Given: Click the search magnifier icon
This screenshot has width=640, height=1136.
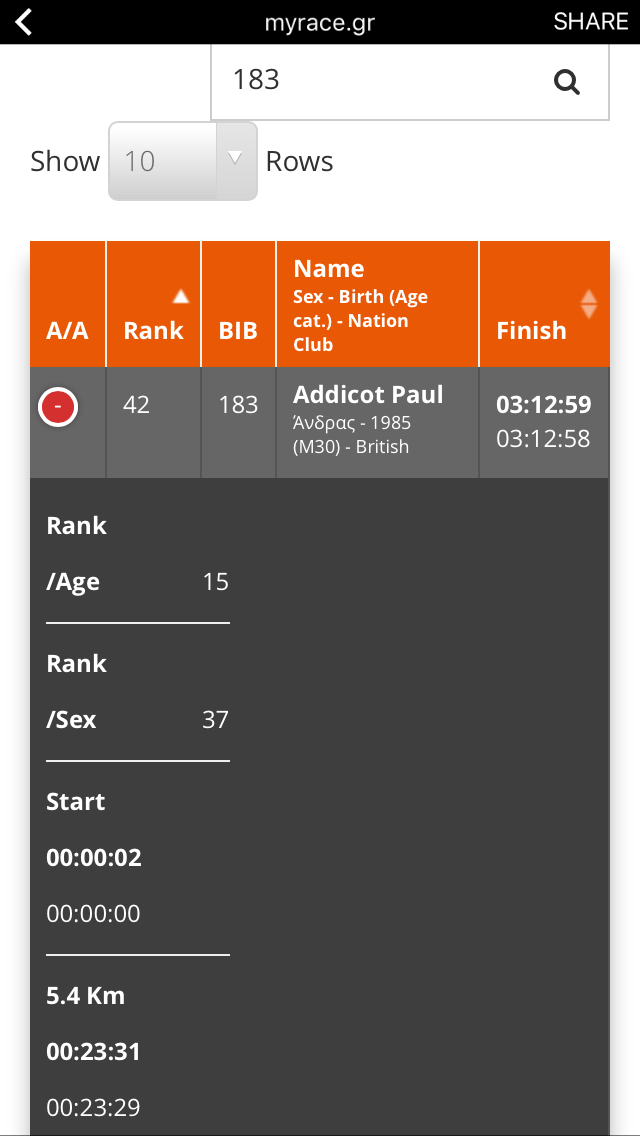Looking at the screenshot, I should pyautogui.click(x=567, y=82).
